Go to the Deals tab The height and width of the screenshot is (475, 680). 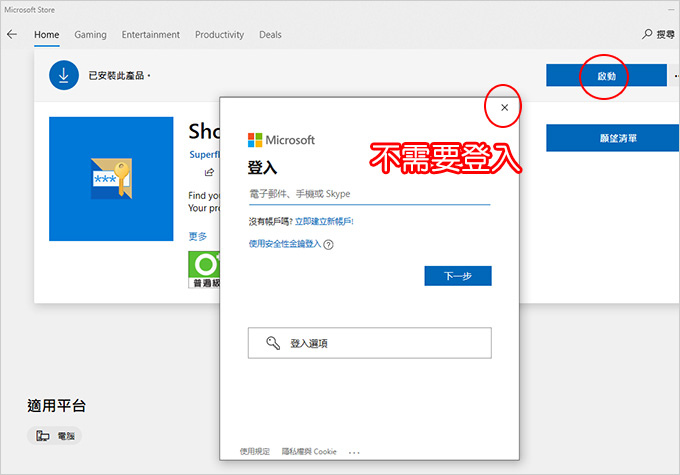tap(270, 35)
